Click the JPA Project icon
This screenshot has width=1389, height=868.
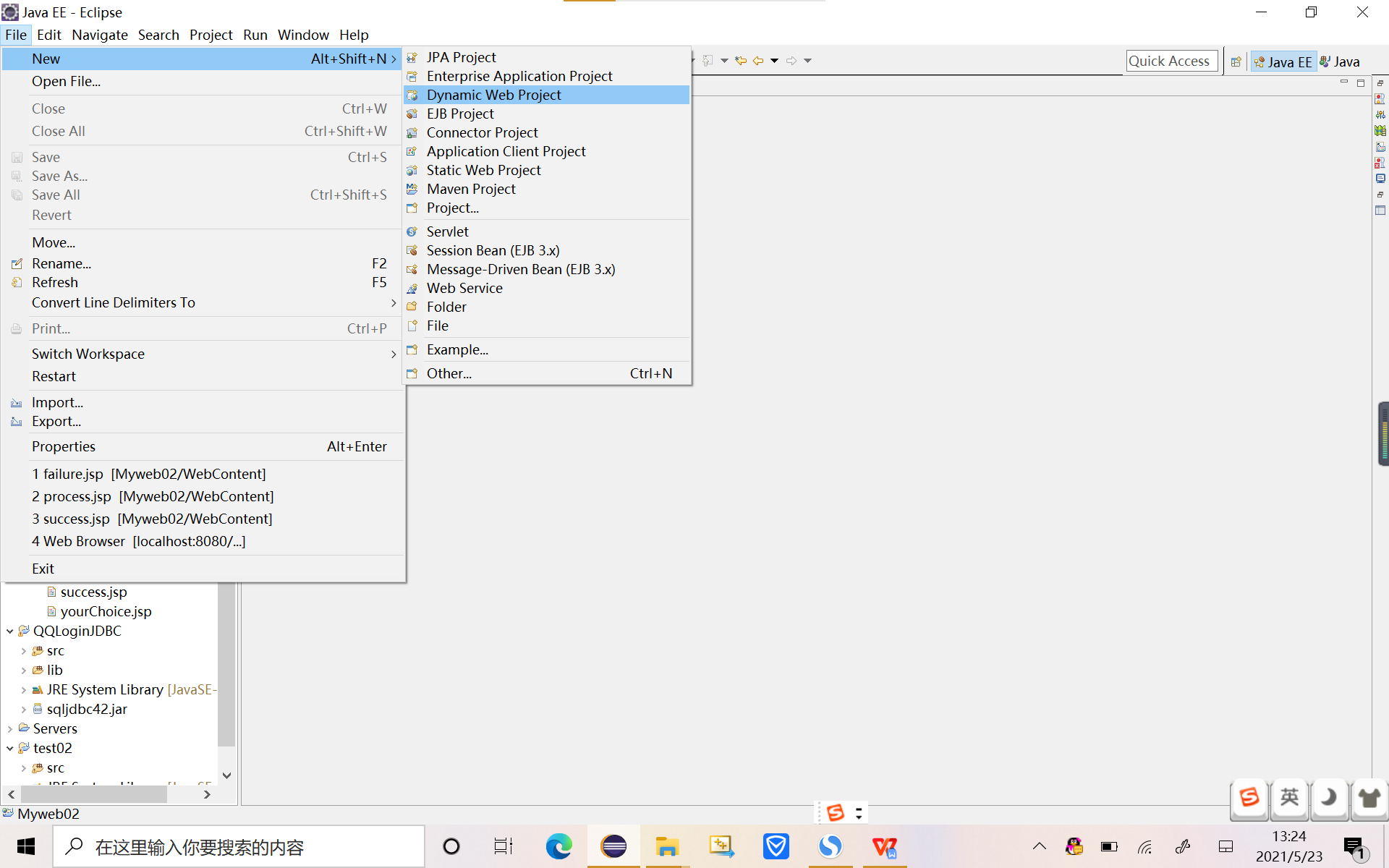[412, 57]
